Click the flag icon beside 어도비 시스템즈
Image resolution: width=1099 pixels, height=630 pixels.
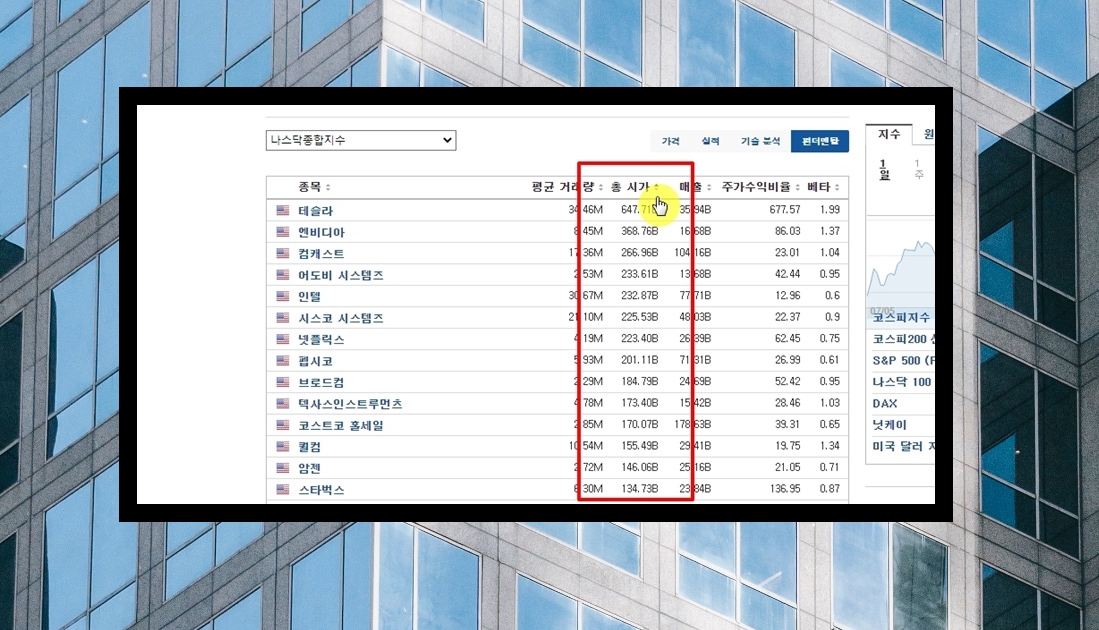pyautogui.click(x=282, y=275)
